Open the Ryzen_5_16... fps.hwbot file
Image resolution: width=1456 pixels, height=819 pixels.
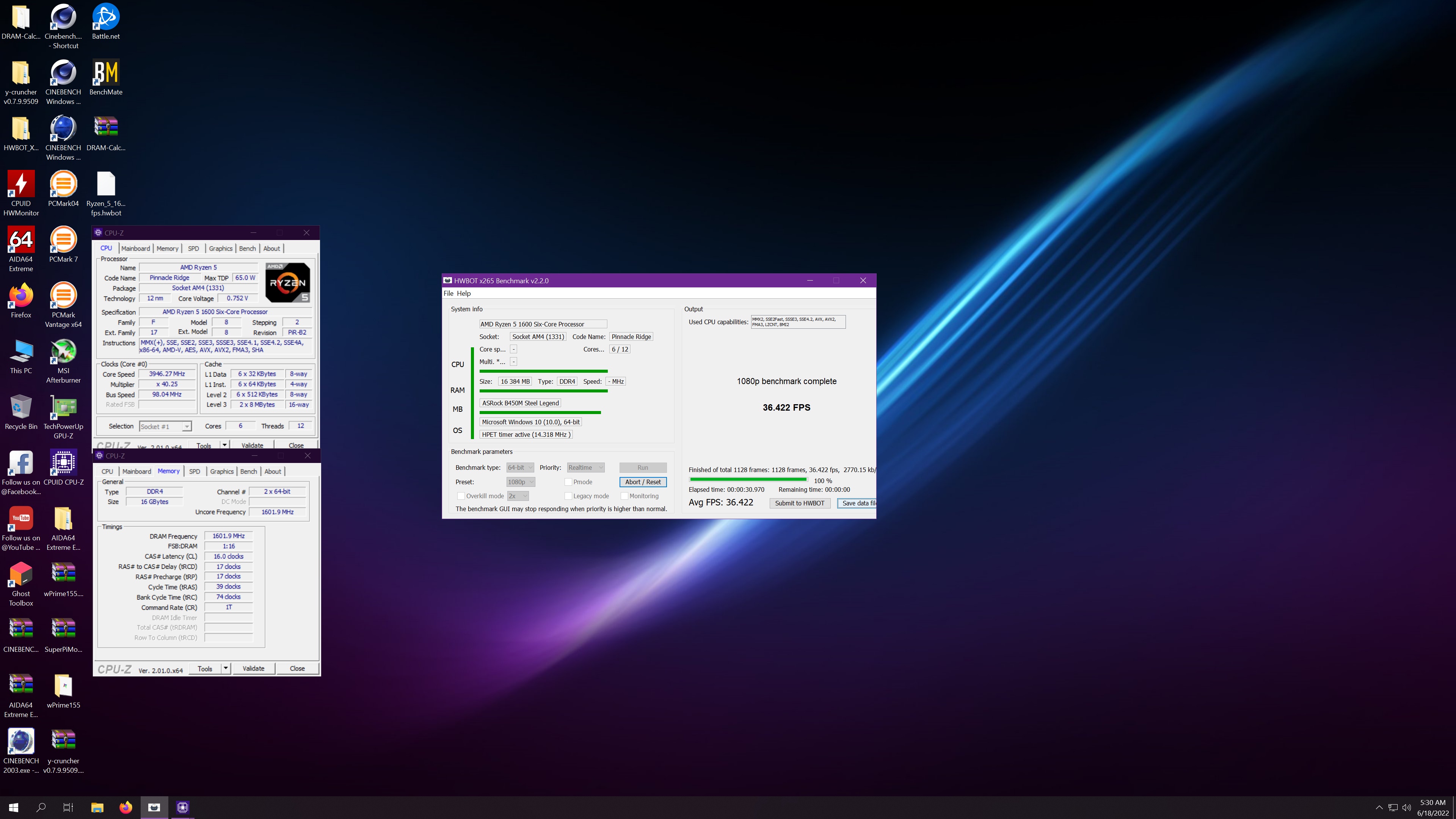click(x=106, y=193)
